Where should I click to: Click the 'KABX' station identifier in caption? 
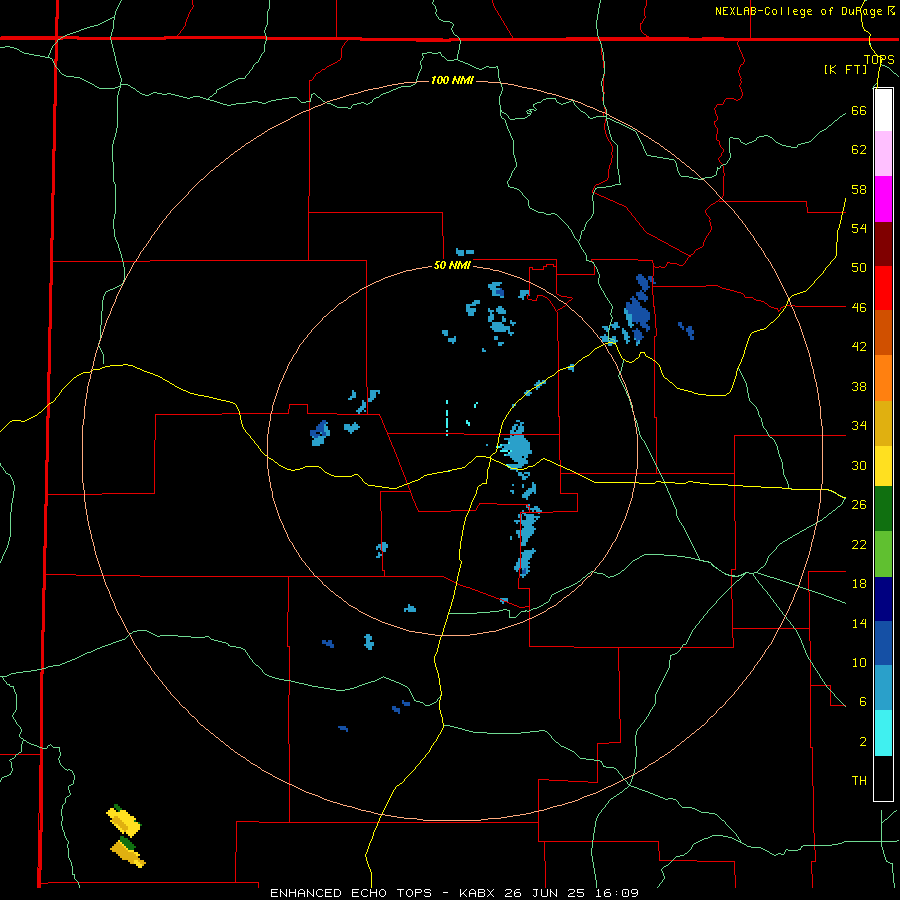478,893
